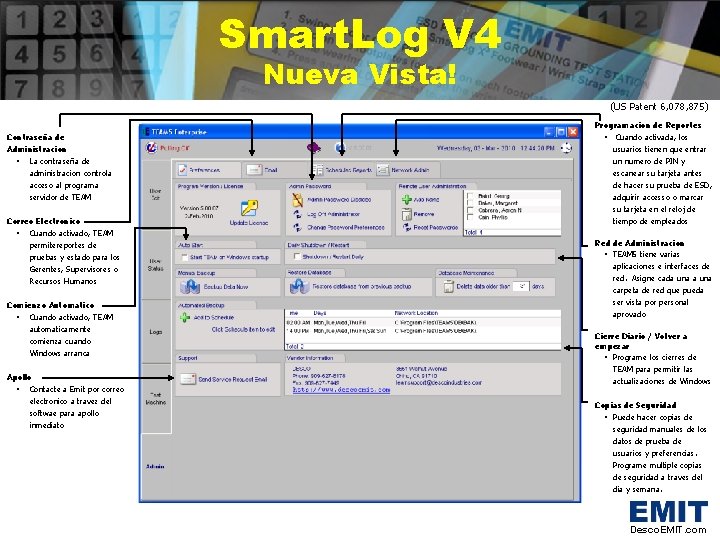
Task: Click the Update License link
Action: coord(249,223)
